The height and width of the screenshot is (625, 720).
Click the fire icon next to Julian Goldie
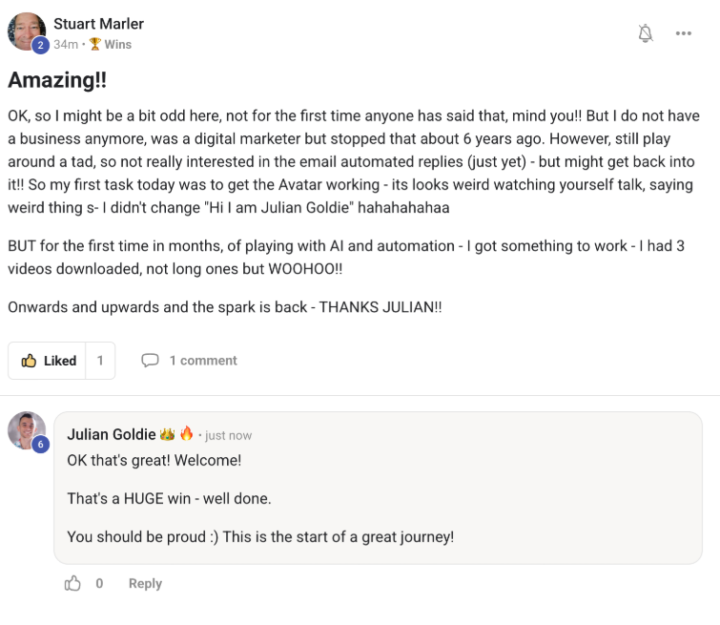click(x=186, y=434)
